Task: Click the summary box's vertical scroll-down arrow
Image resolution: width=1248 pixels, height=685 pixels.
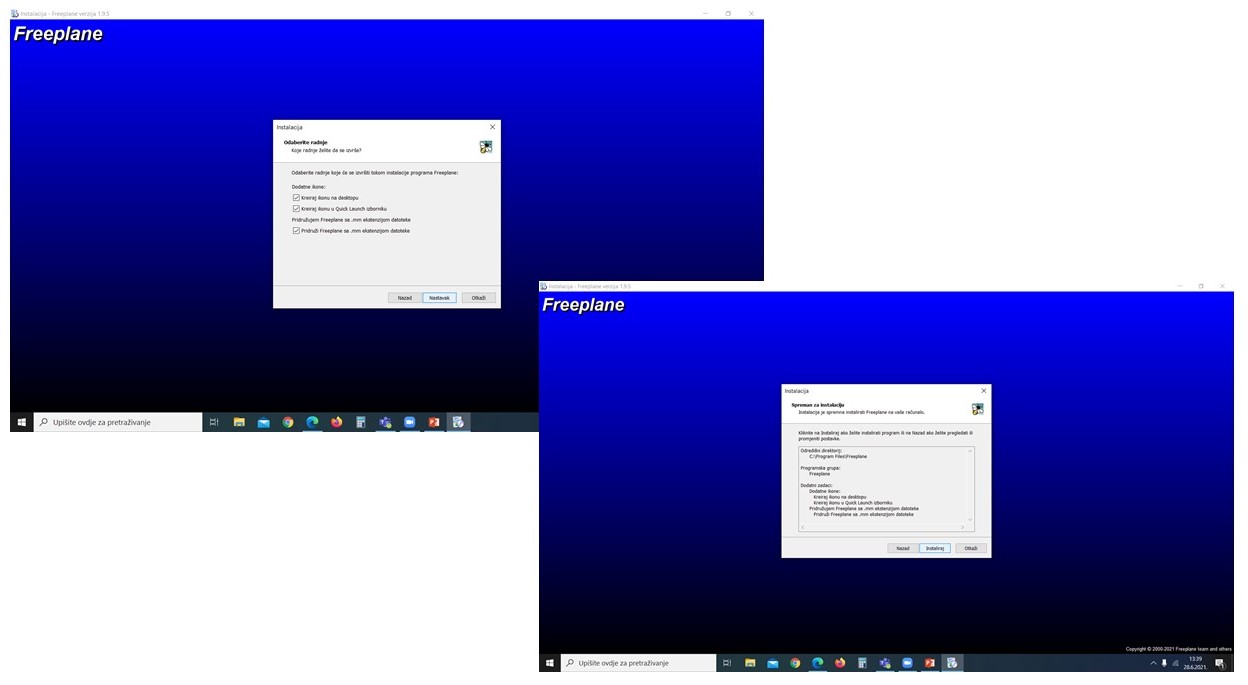Action: click(x=970, y=520)
